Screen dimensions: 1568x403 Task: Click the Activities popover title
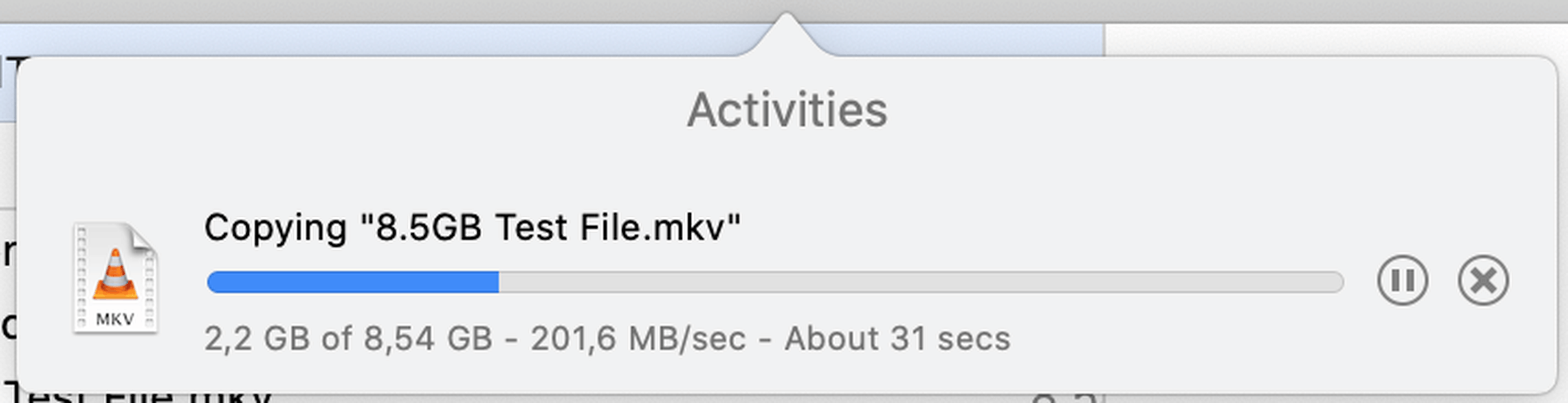coord(787,110)
